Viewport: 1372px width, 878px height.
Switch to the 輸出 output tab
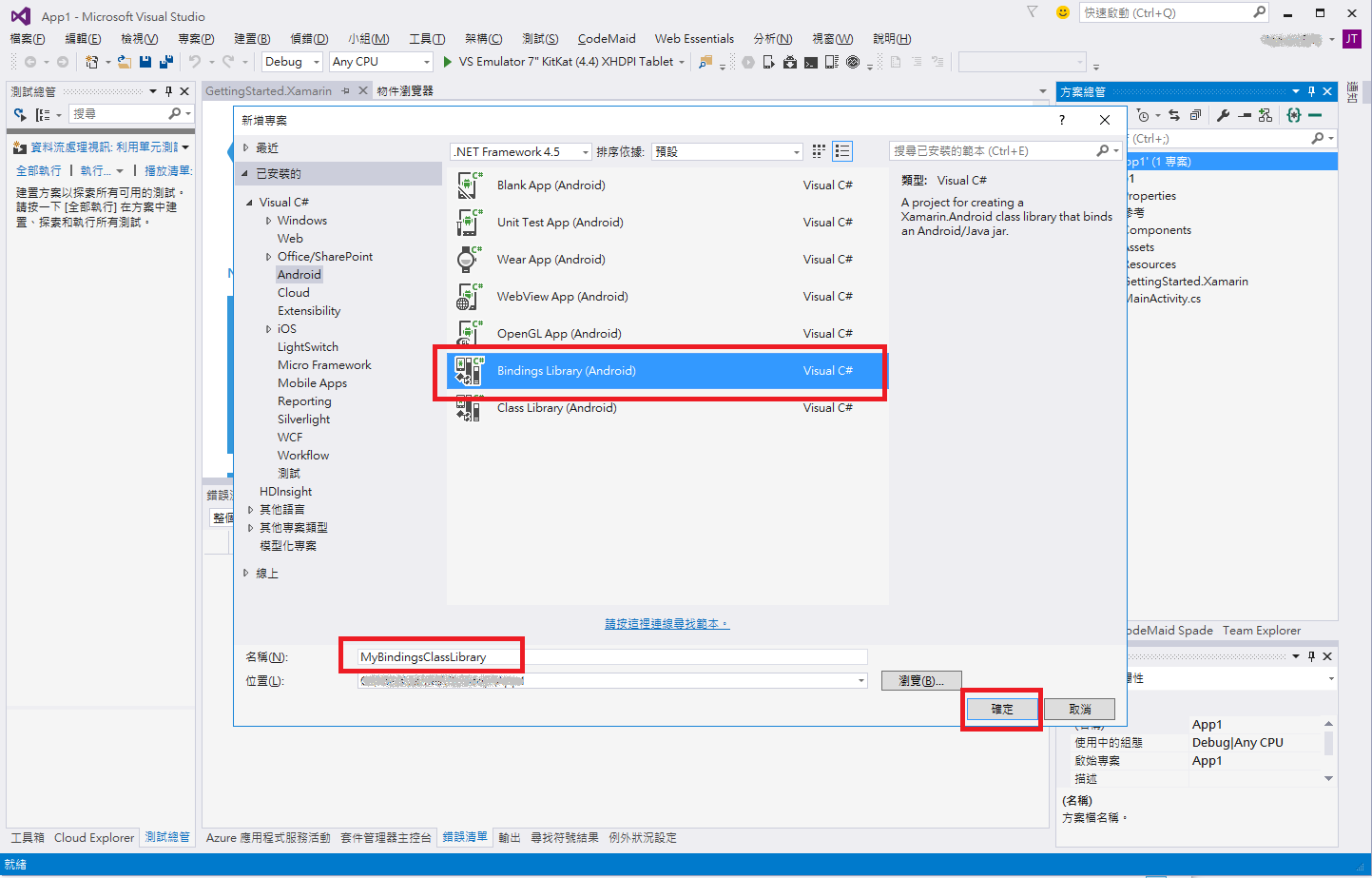pyautogui.click(x=510, y=838)
